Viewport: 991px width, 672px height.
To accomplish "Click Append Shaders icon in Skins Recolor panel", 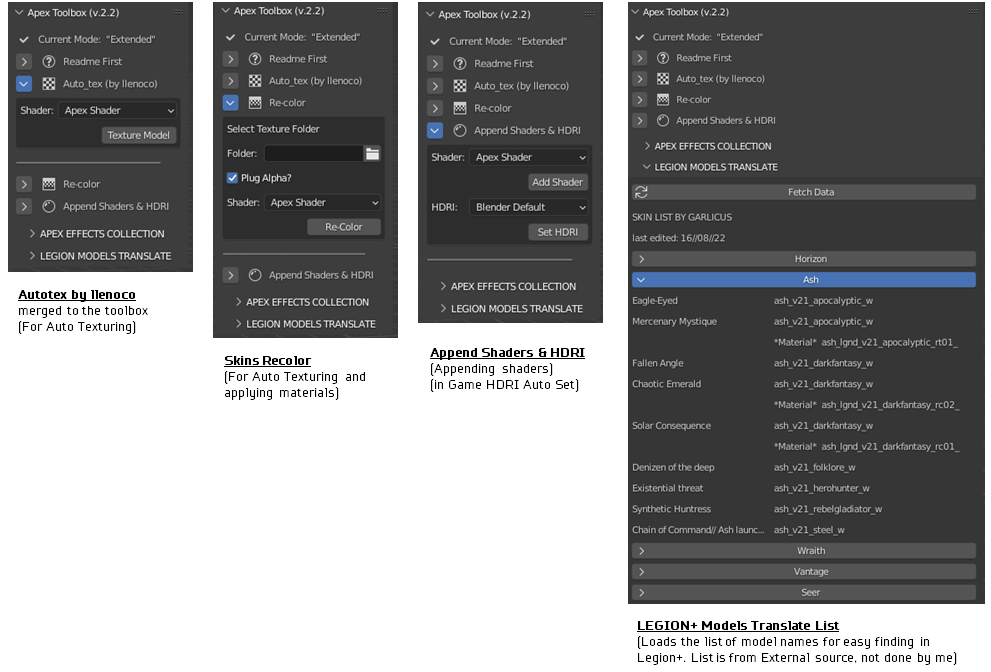I will coord(255,275).
